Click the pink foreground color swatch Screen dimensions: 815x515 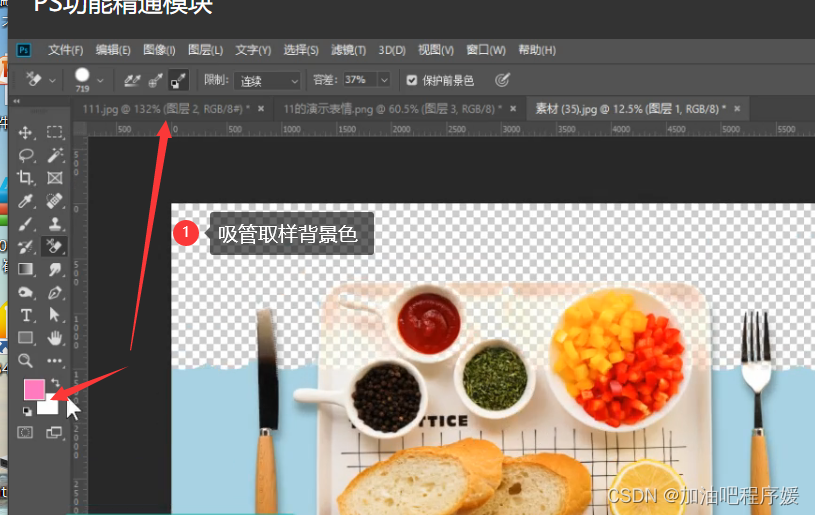tap(33, 389)
